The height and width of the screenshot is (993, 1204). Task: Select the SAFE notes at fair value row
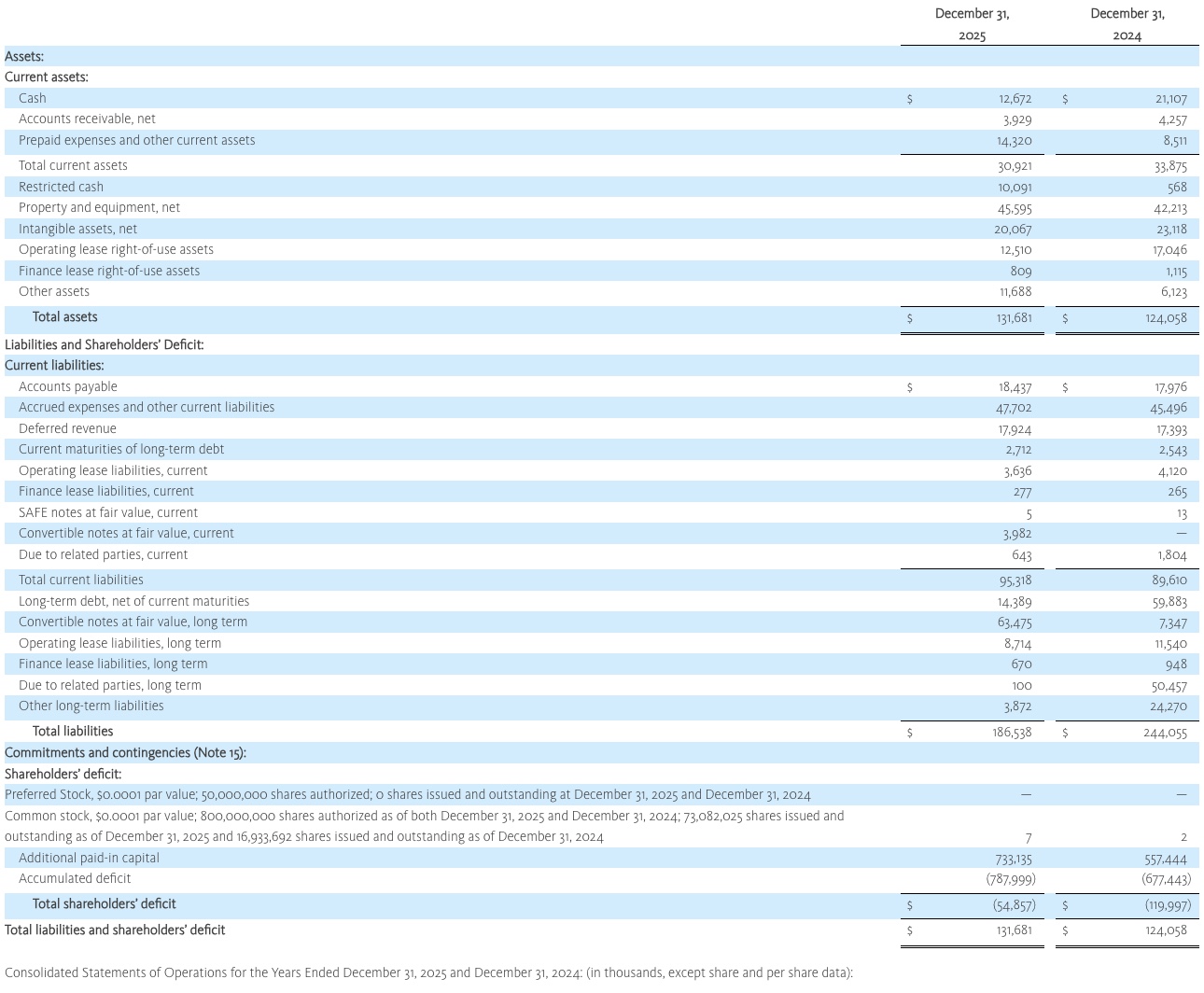[107, 512]
